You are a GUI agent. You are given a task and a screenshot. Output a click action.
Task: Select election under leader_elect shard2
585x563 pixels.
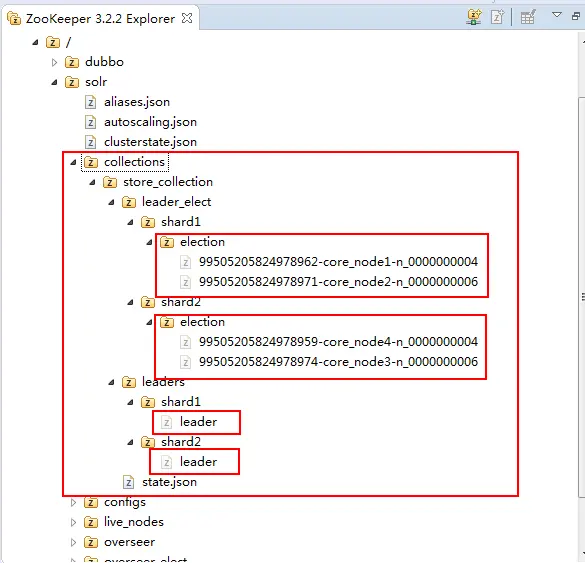202,322
